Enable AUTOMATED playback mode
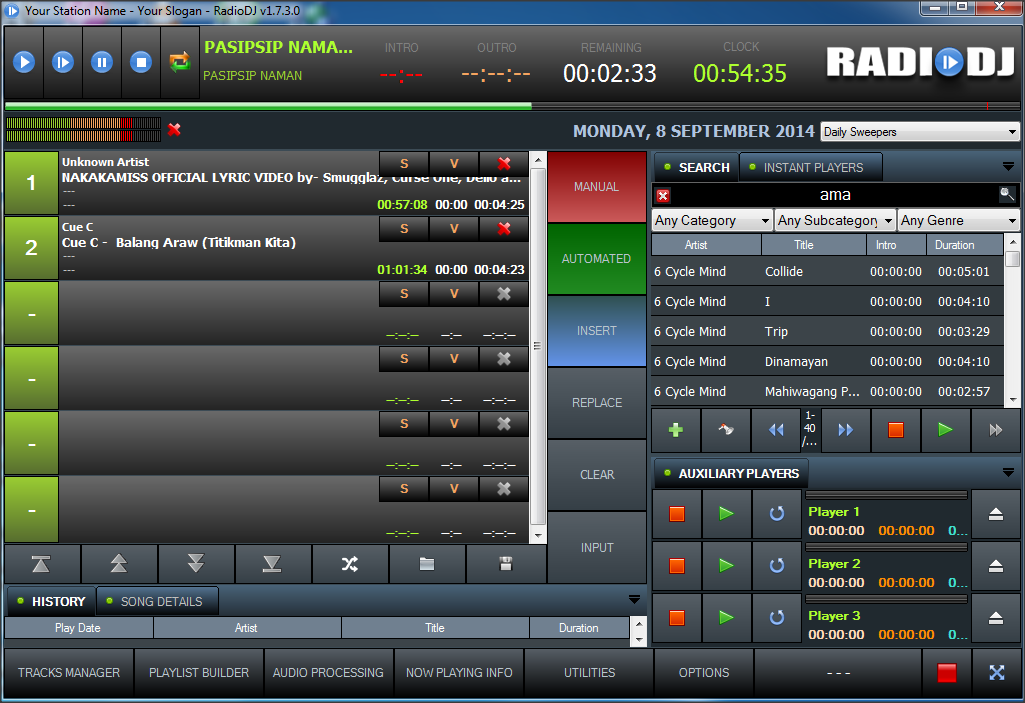The width and height of the screenshot is (1025, 703). click(596, 258)
